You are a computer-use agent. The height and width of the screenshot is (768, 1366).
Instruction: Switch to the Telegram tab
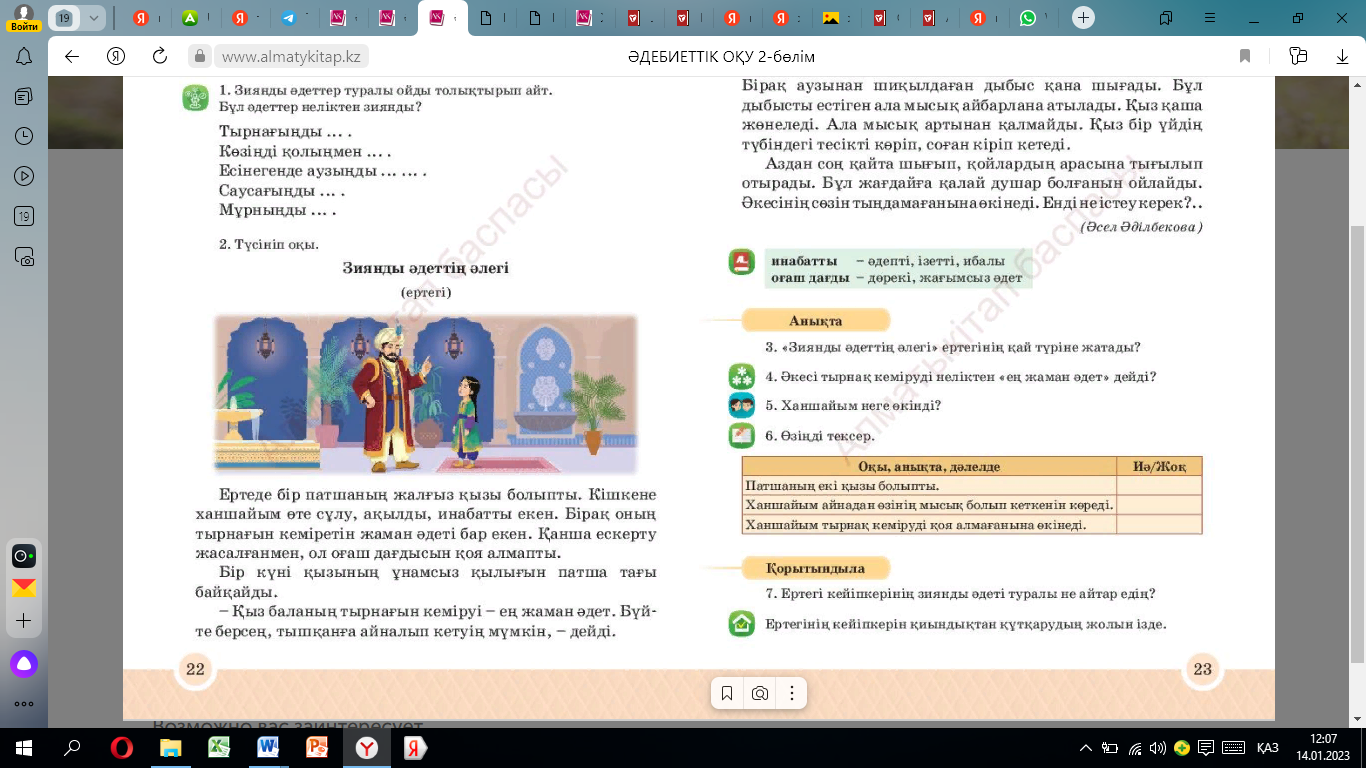point(288,18)
